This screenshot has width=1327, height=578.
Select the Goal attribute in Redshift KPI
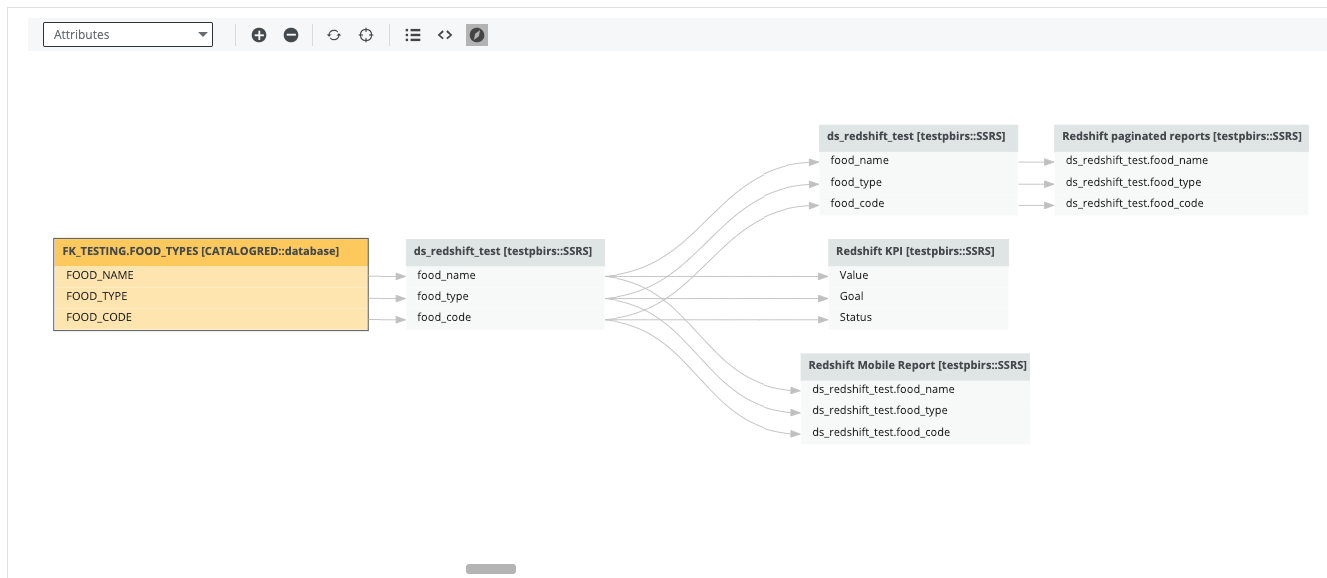click(x=852, y=296)
